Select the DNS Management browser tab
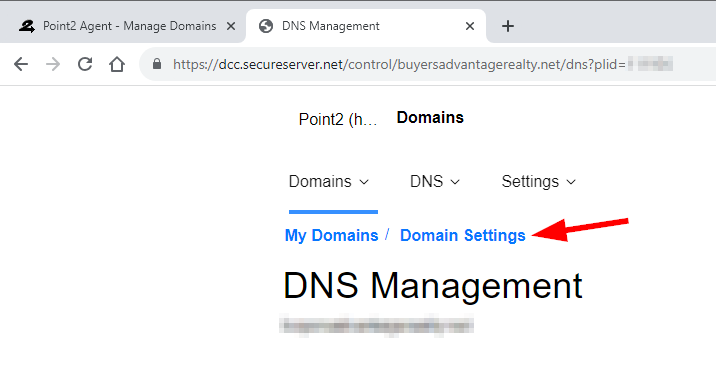716x383 pixels. coord(365,26)
